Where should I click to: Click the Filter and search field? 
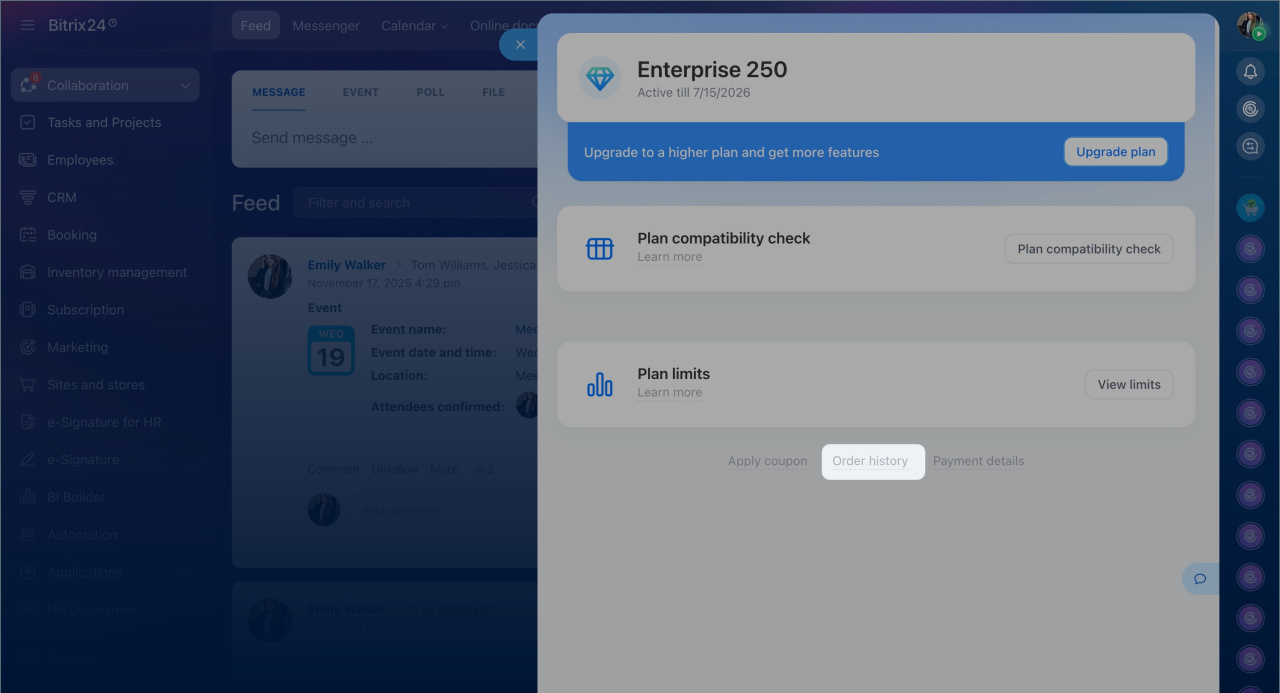[415, 203]
